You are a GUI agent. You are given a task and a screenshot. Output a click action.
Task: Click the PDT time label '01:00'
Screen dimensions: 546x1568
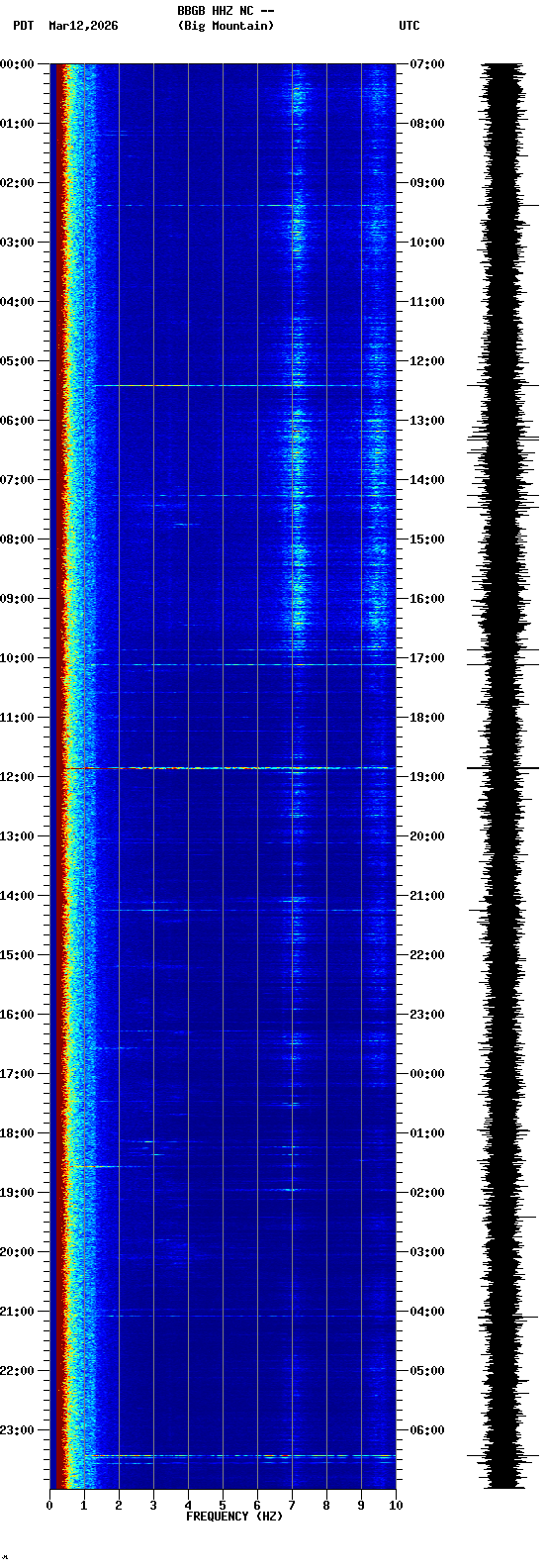click(x=18, y=124)
